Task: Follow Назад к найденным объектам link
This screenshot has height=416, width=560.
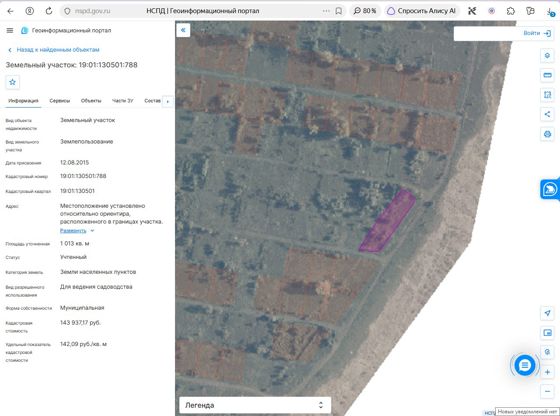Action: tap(54, 50)
